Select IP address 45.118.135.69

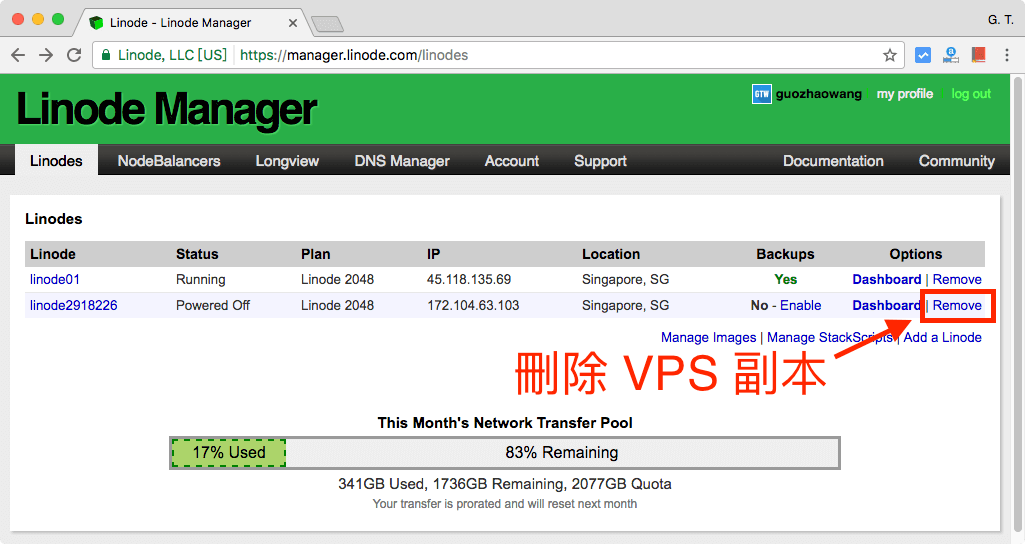tap(469, 279)
